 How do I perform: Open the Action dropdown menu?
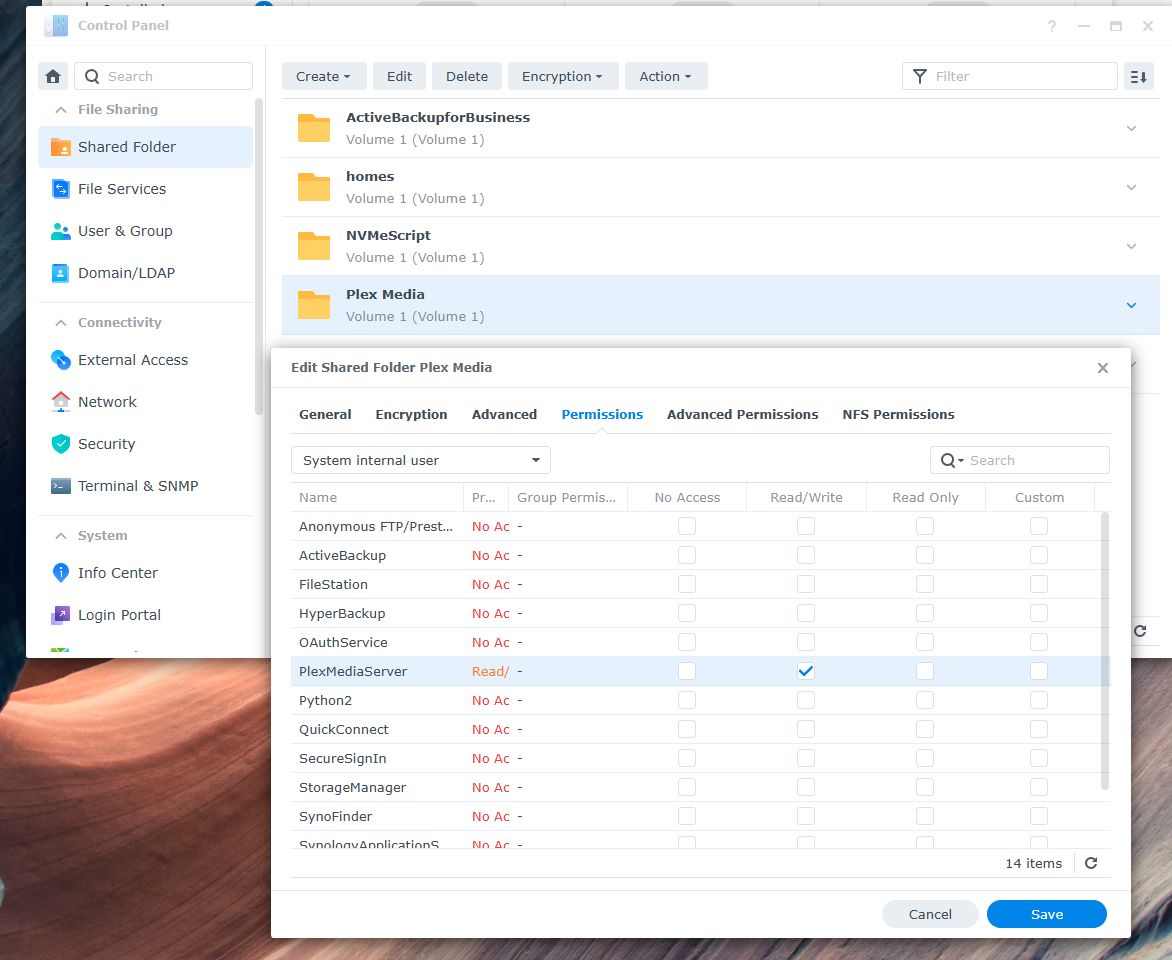tap(665, 76)
